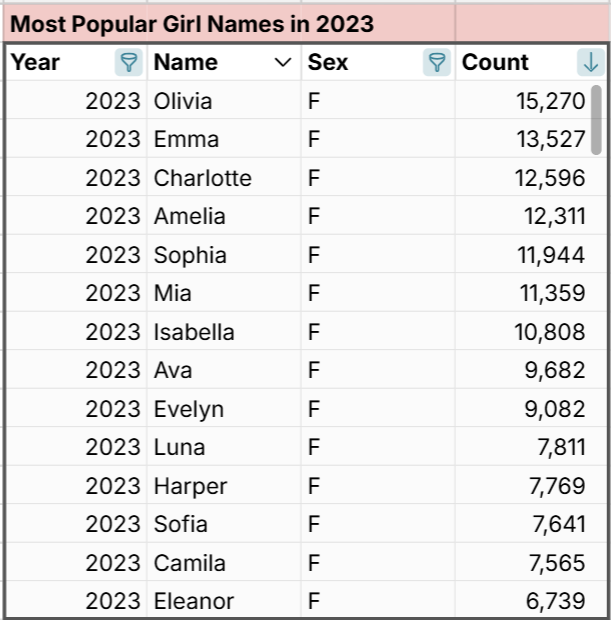The width and height of the screenshot is (611, 620).
Task: Select the table title 'Most Popular Girl Names in 2023'
Action: tap(192, 24)
